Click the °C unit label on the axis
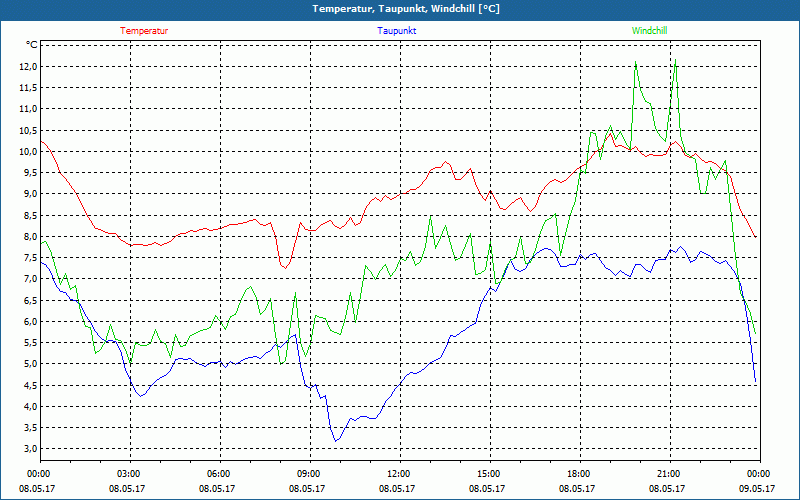Viewport: 800px width, 500px height. tap(32, 45)
